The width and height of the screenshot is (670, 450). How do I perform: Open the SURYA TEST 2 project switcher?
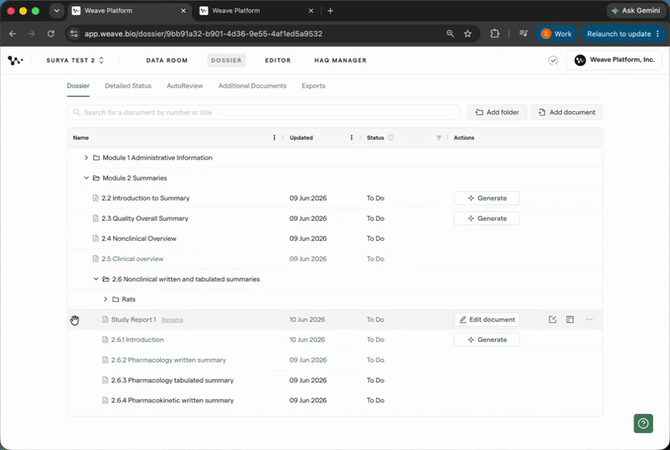pos(75,60)
